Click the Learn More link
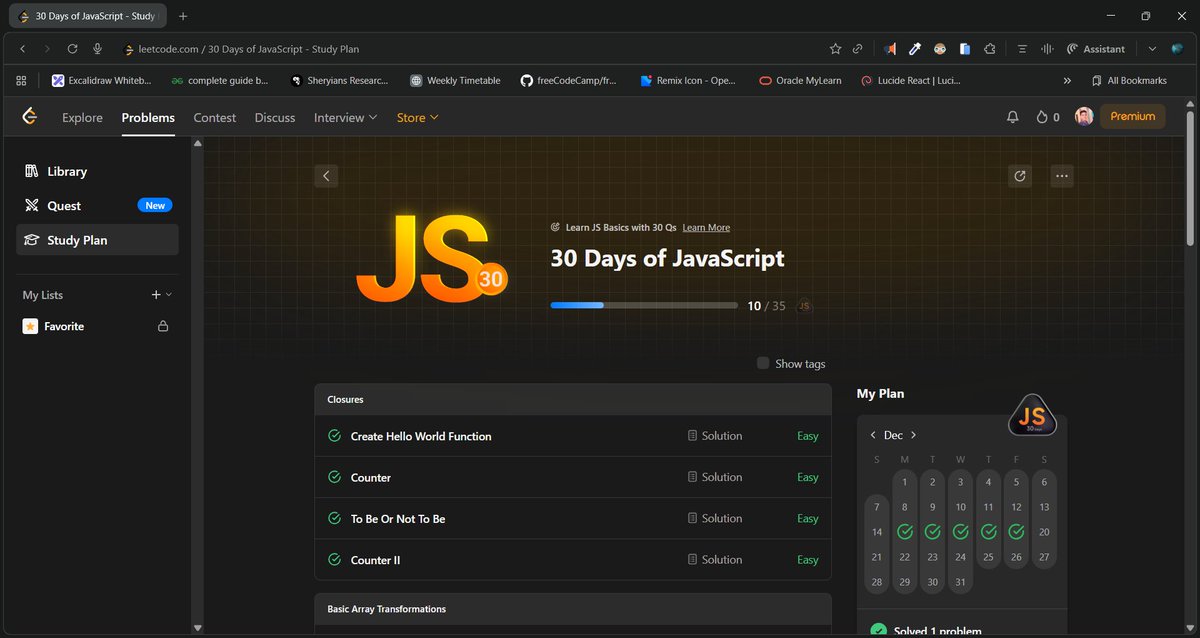 (x=706, y=228)
